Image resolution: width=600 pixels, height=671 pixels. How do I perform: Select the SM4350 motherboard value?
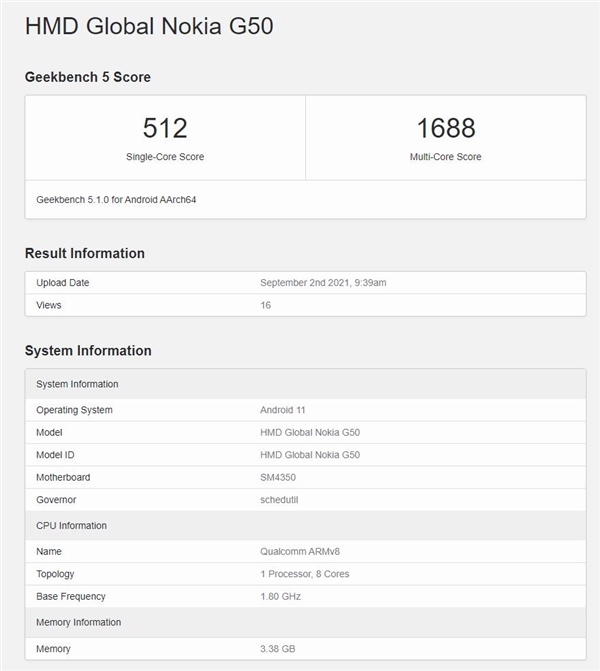(x=278, y=478)
